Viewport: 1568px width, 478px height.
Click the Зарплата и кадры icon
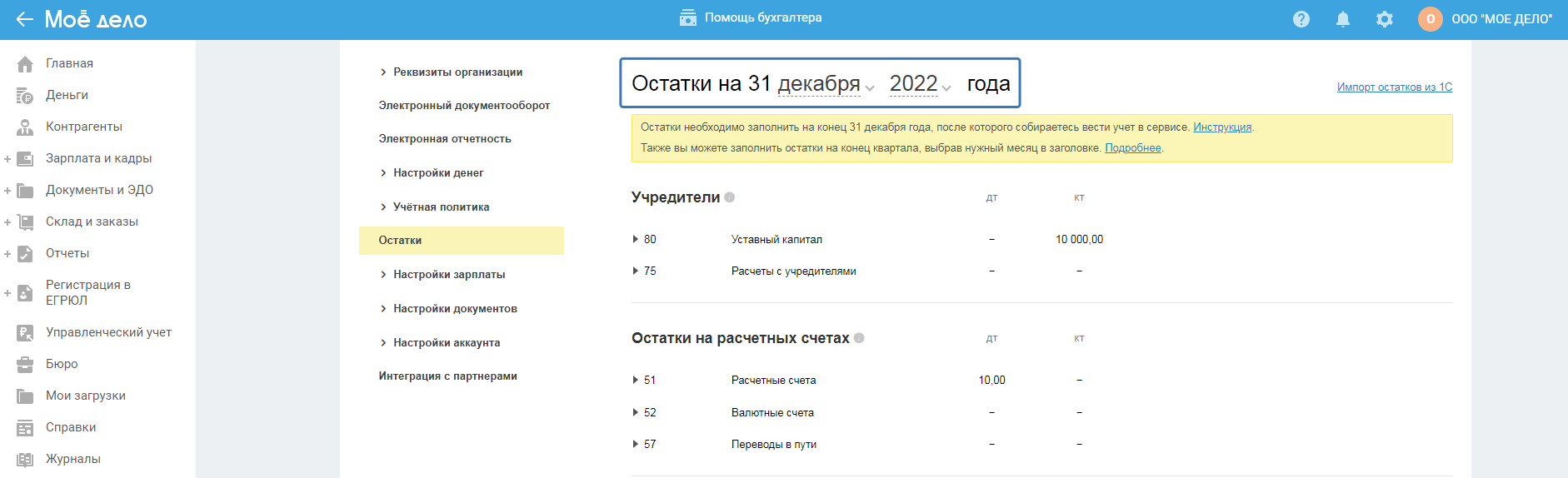click(x=25, y=159)
